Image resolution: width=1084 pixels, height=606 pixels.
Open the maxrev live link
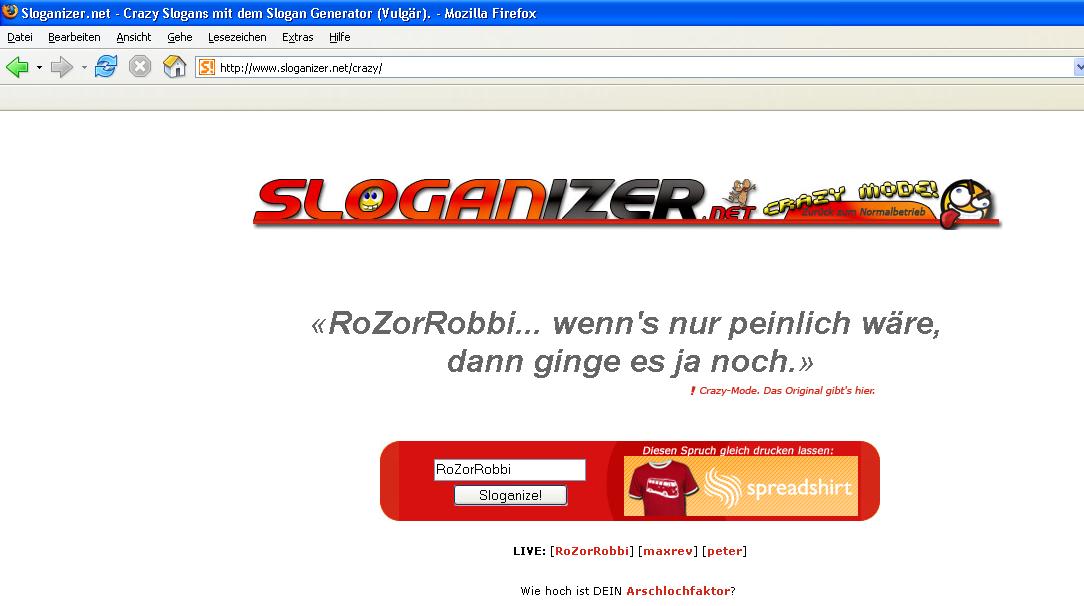pos(668,551)
